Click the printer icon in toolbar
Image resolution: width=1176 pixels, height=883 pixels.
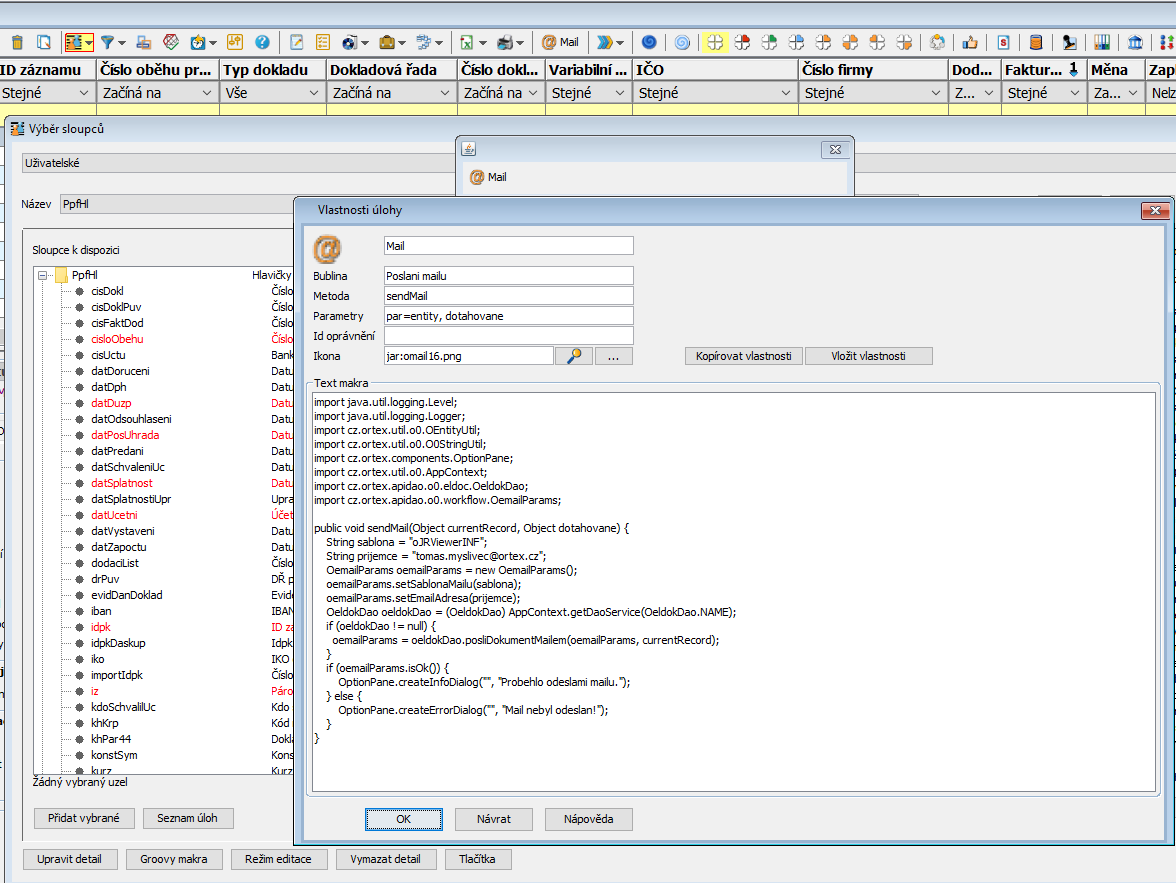(x=505, y=42)
